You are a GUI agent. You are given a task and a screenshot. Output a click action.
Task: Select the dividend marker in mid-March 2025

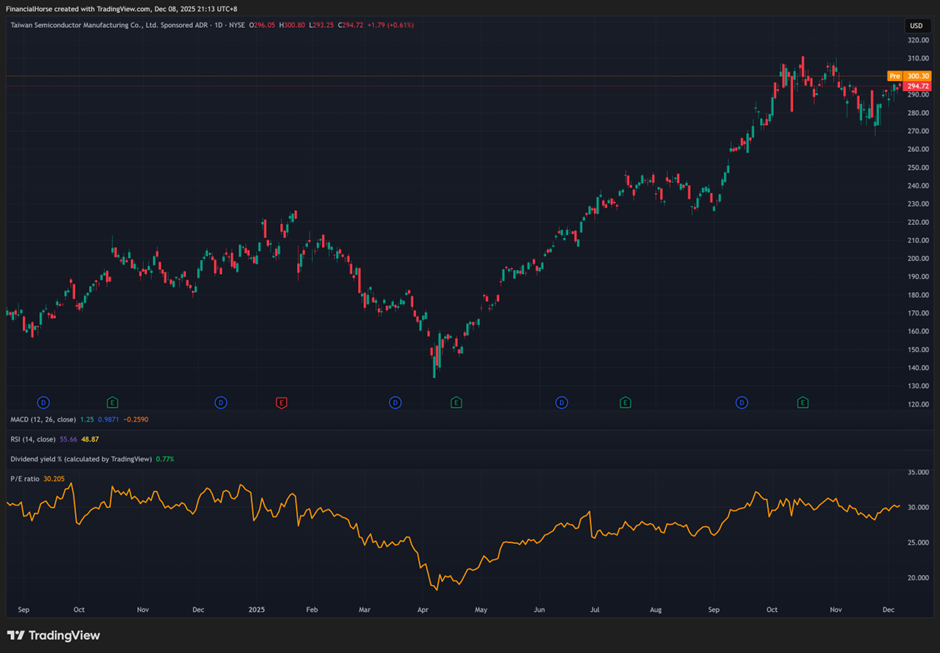(395, 402)
